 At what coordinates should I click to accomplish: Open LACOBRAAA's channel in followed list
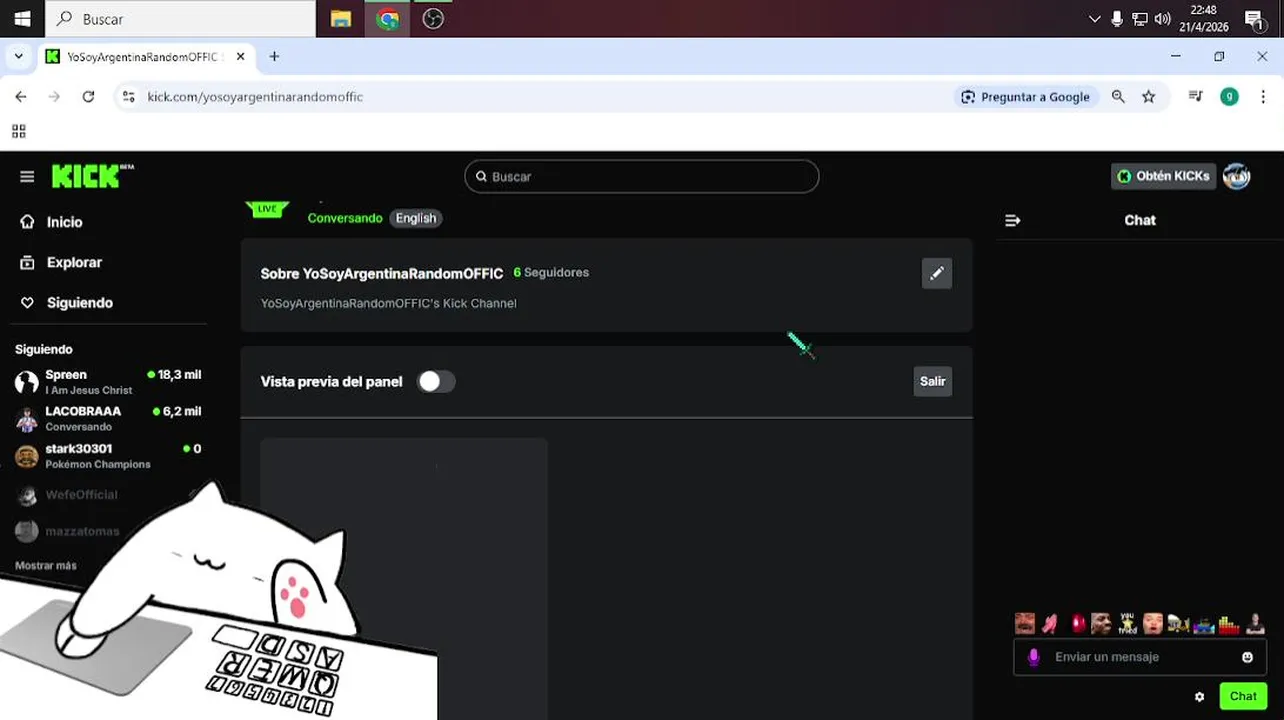pos(108,418)
